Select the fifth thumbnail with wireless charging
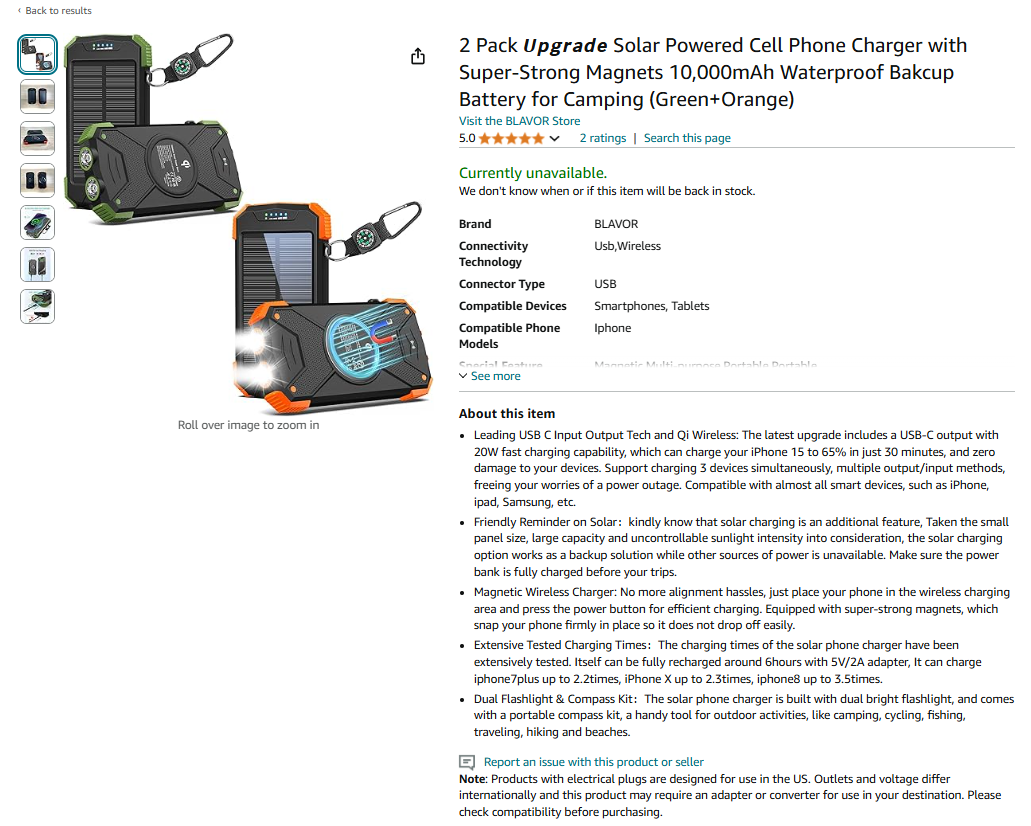Image resolution: width=1031 pixels, height=826 pixels. tap(37, 223)
